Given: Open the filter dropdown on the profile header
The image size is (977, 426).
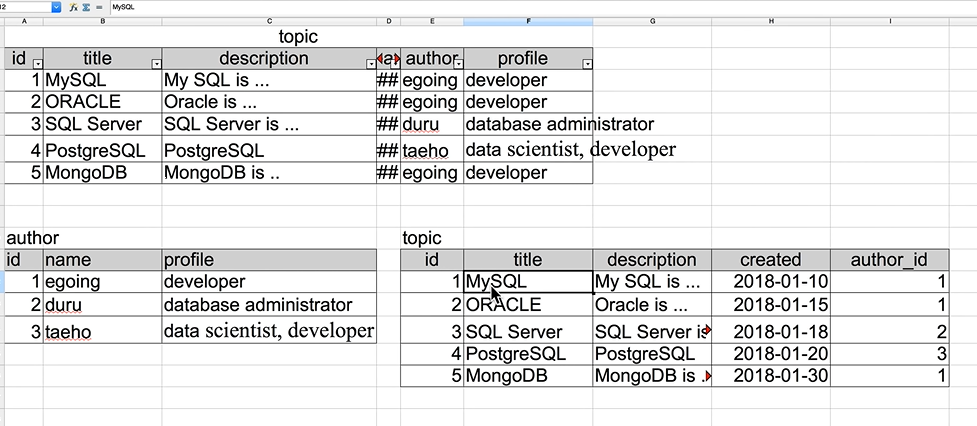Looking at the screenshot, I should [587, 64].
